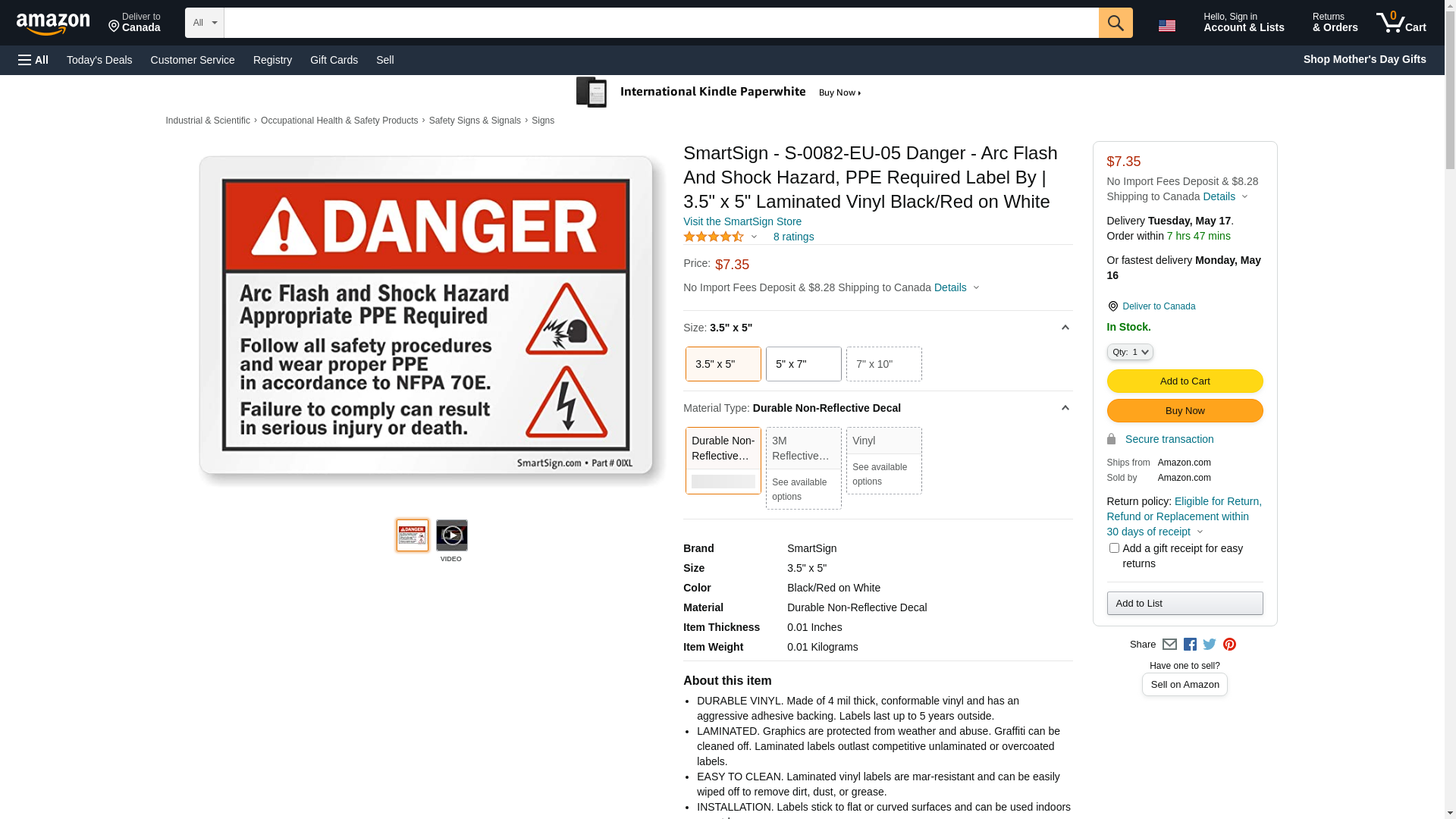This screenshot has height=819, width=1456.
Task: Click the search magnifier button
Action: pos(1116,23)
